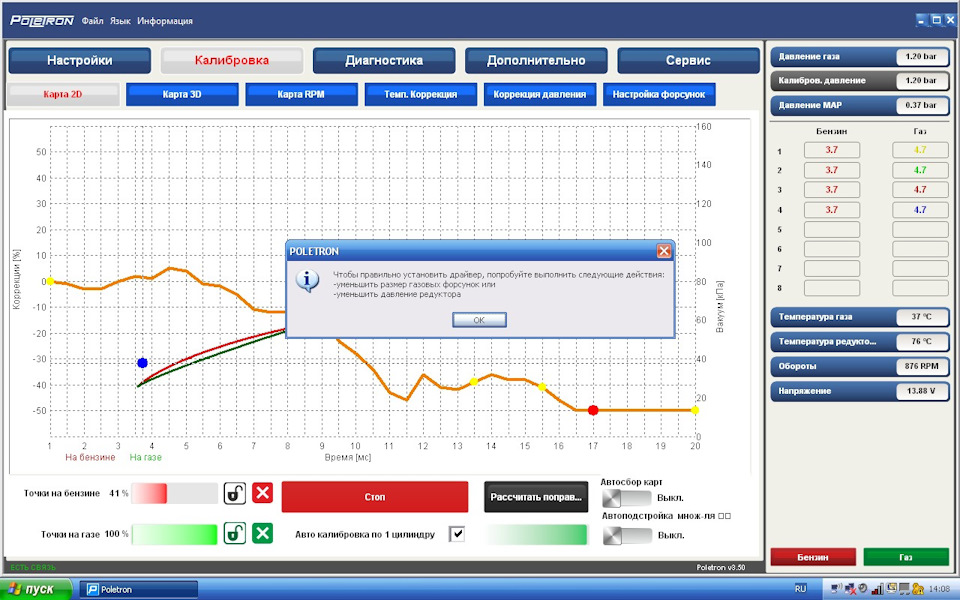Click the Poletron logo in the title bar
This screenshot has width=960, height=600.
point(42,21)
